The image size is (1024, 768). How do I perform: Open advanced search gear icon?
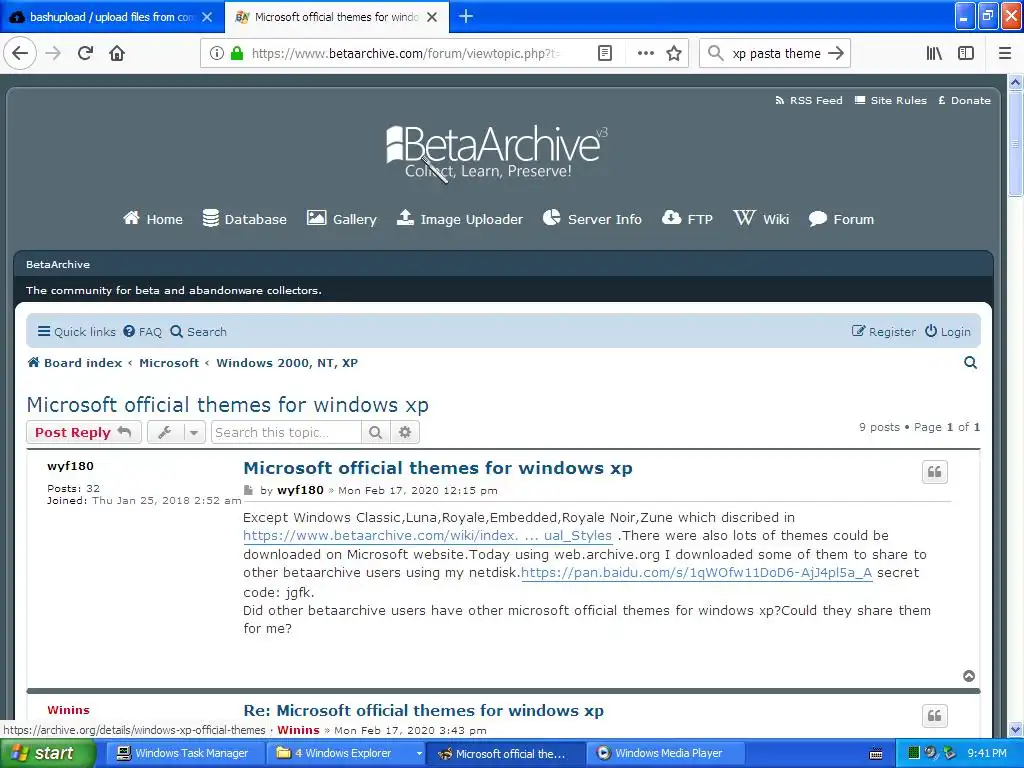[405, 432]
